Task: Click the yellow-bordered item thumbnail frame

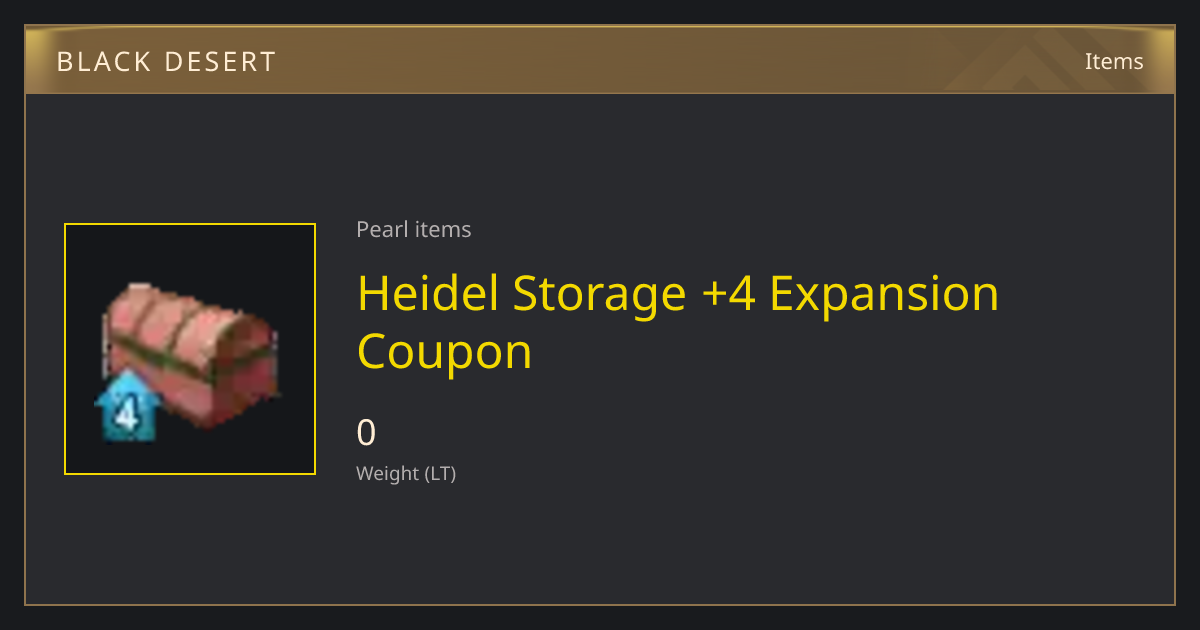Action: (190, 349)
